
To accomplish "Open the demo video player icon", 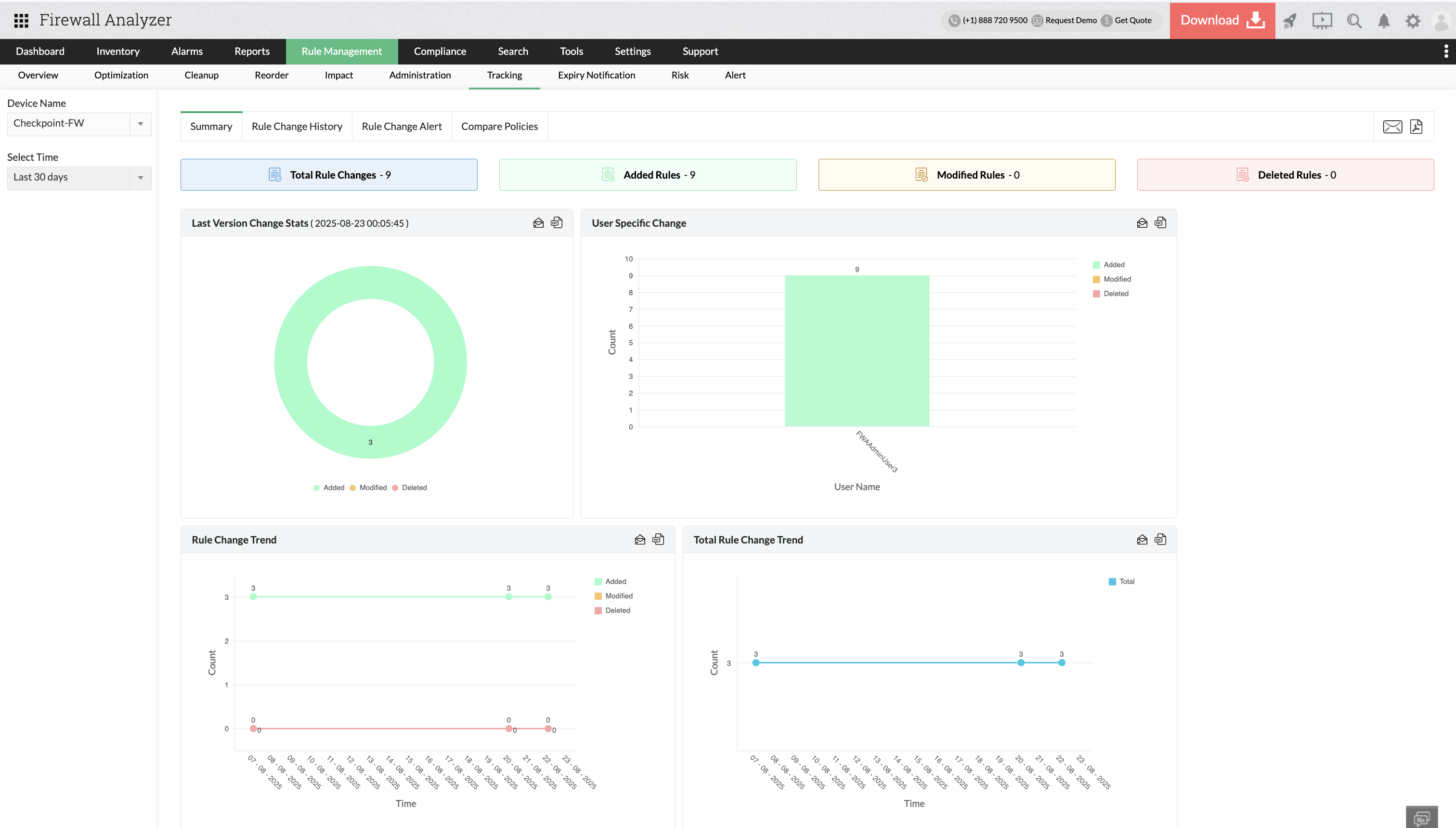I will (1322, 21).
